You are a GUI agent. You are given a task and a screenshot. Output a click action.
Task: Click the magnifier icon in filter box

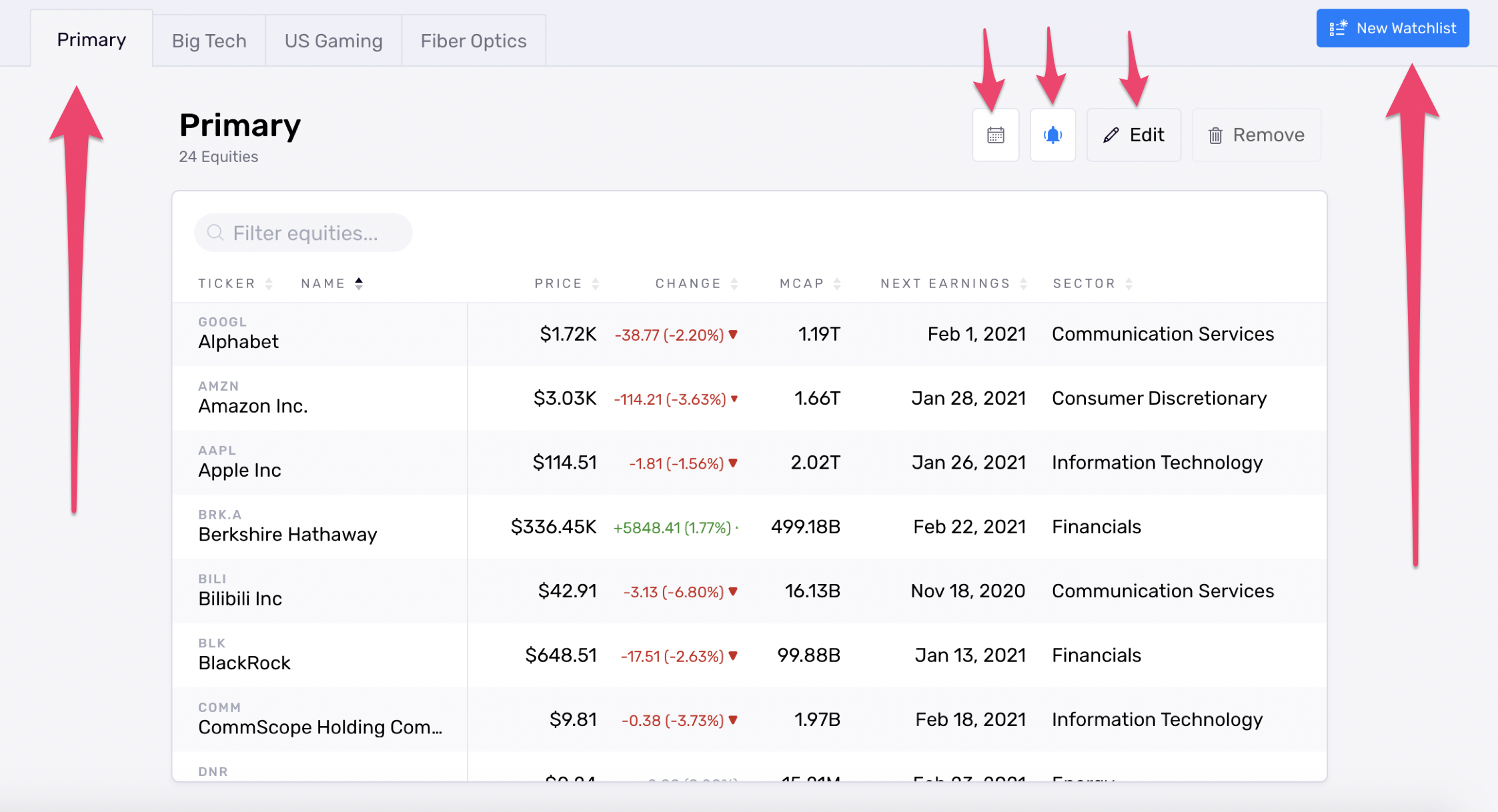pyautogui.click(x=215, y=233)
